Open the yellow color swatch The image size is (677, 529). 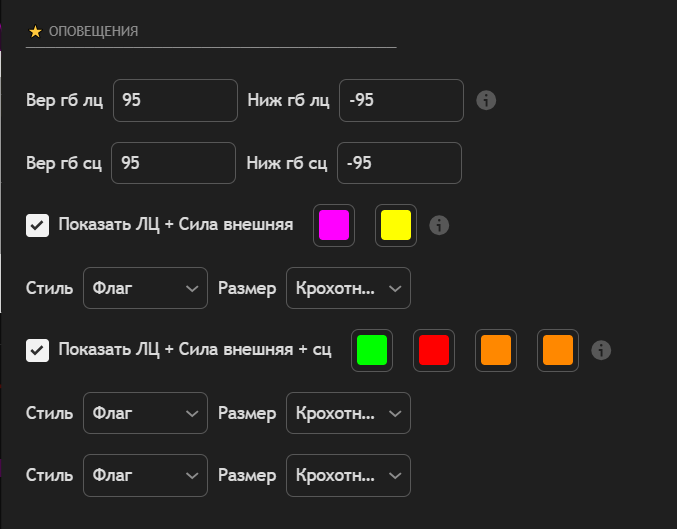(x=396, y=225)
